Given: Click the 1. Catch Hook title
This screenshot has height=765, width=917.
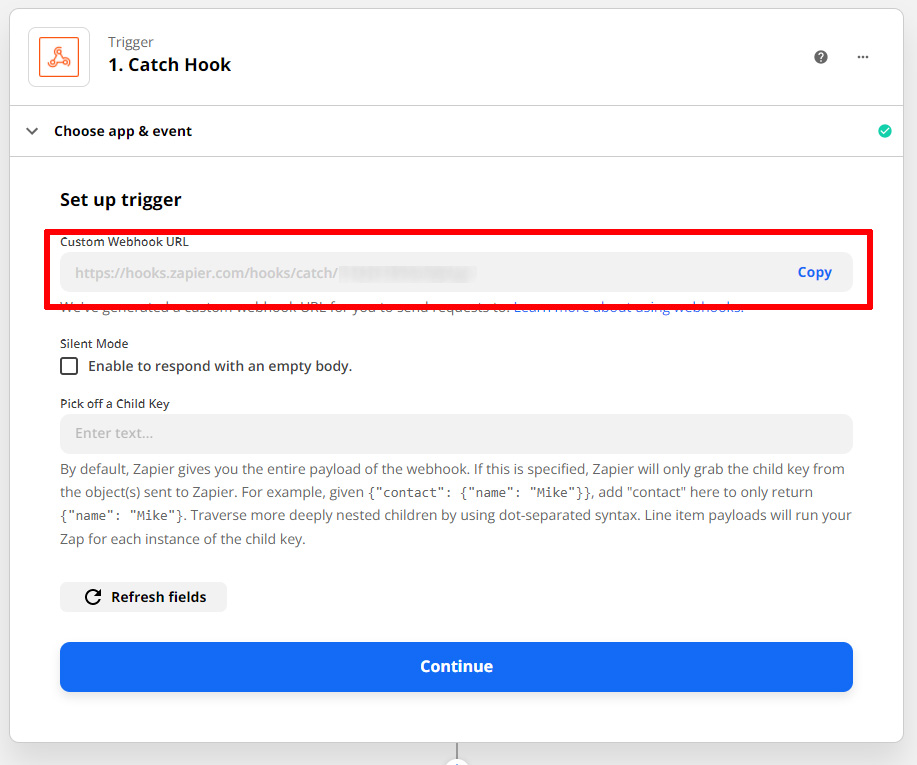Looking at the screenshot, I should coord(170,64).
